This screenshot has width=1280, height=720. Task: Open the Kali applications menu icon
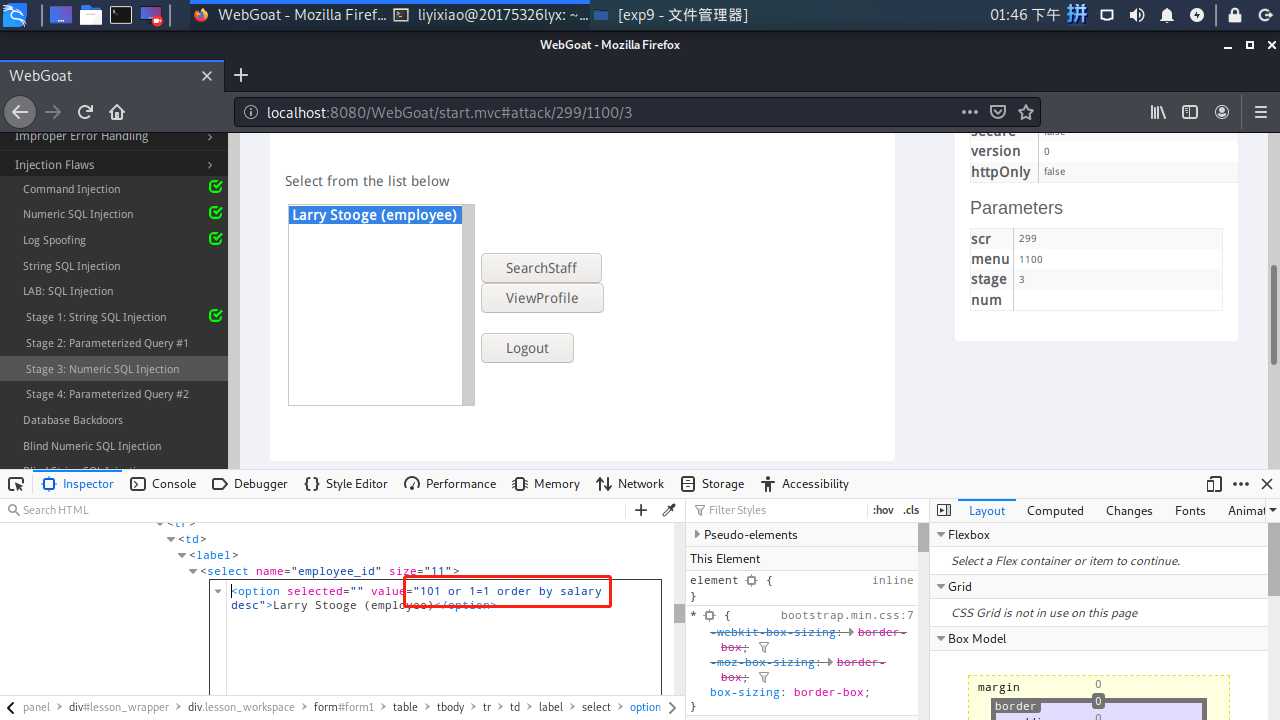pyautogui.click(x=15, y=15)
